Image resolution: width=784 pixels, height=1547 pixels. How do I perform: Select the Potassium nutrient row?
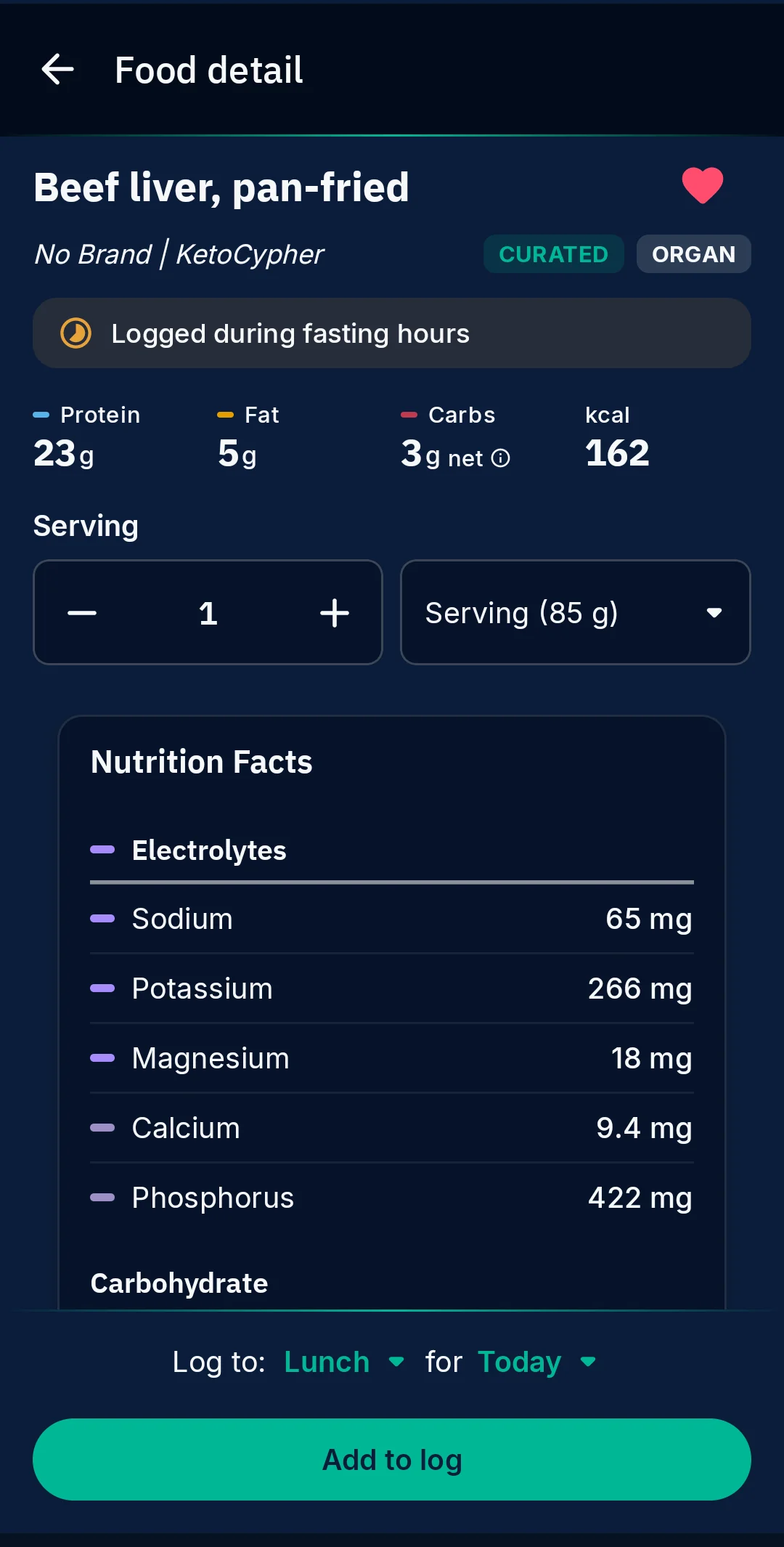click(x=392, y=988)
